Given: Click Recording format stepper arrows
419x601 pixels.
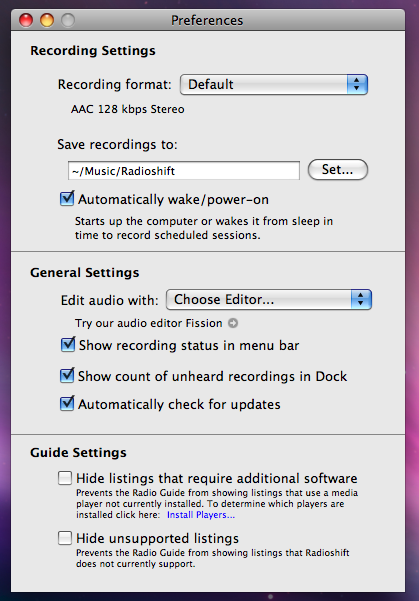Looking at the screenshot, I should coord(357,84).
